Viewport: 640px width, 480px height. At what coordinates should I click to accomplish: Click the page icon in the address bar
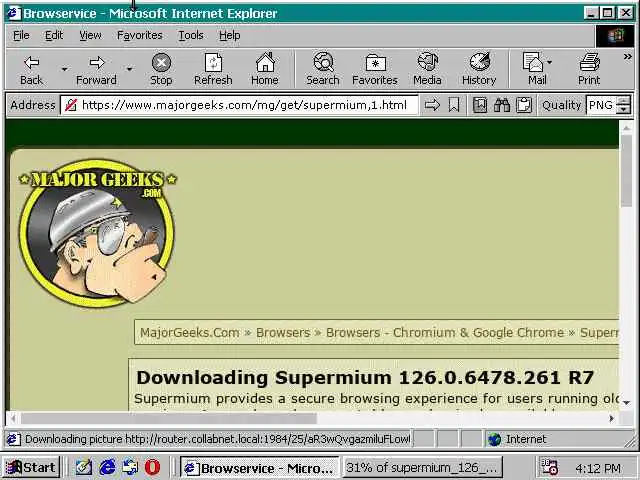click(x=71, y=105)
